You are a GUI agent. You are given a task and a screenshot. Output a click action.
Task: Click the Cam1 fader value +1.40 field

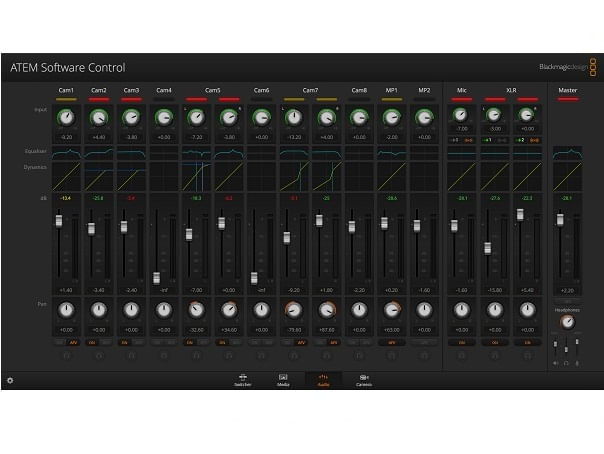point(66,290)
